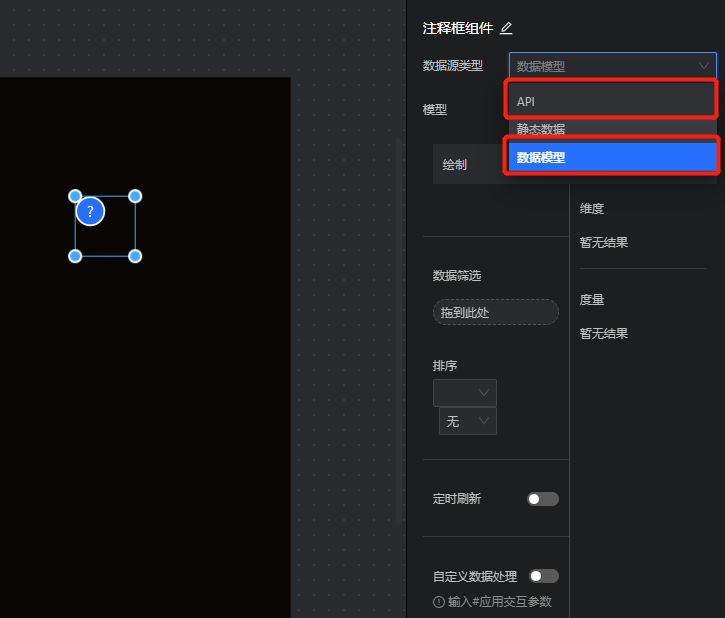Viewport: 725px width, 618px height.
Task: Choose API from the data source list
Action: click(612, 101)
